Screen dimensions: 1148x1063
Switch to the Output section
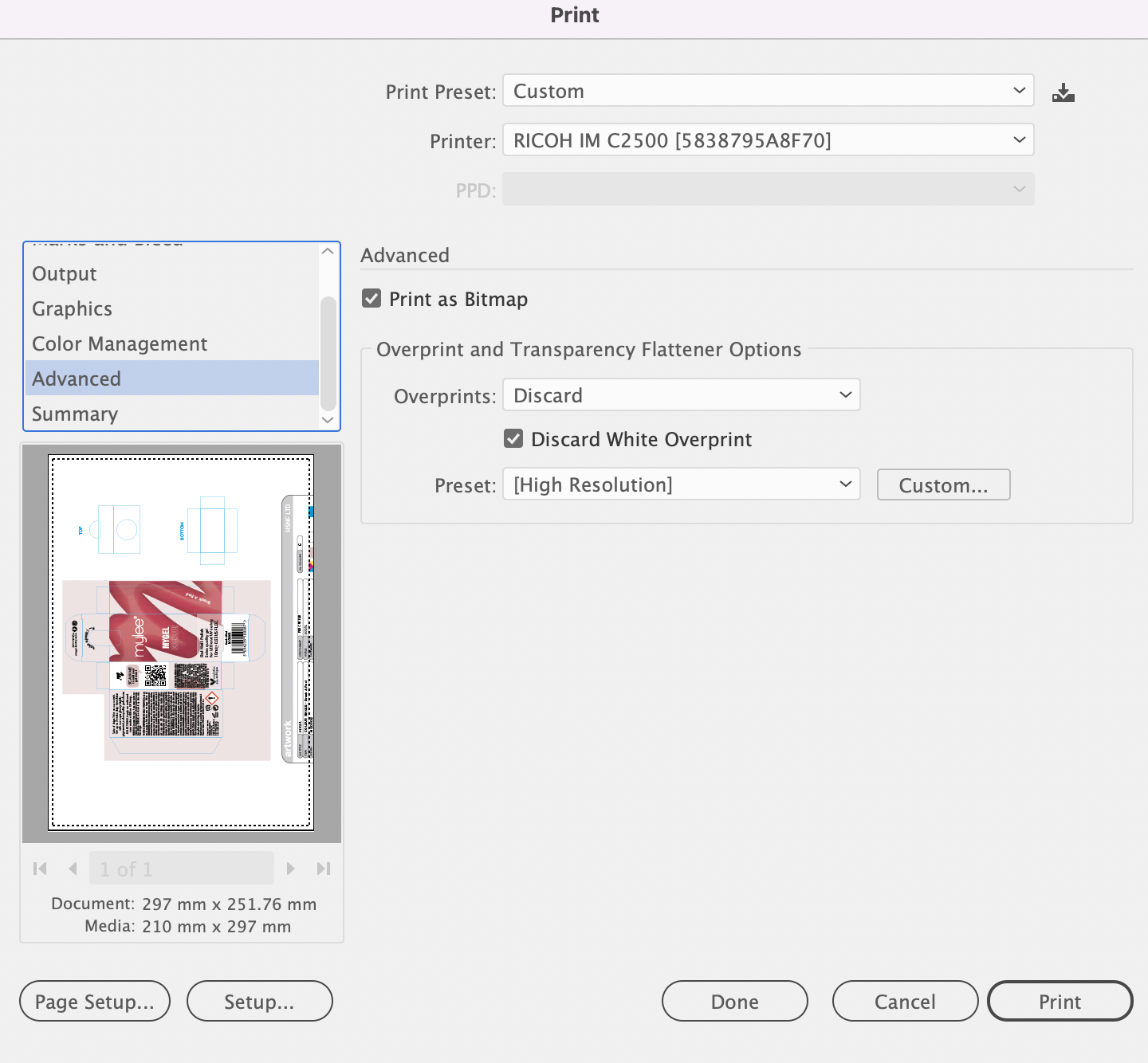coord(64,273)
